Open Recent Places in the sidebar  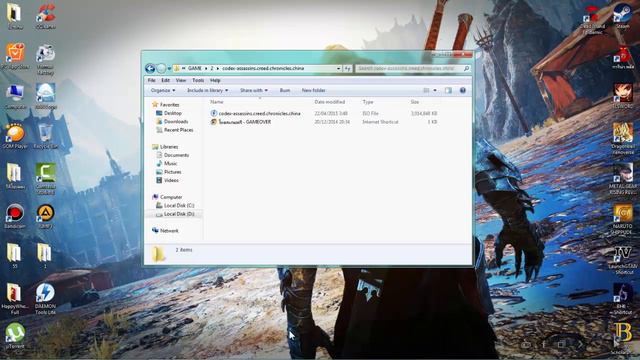[x=178, y=130]
